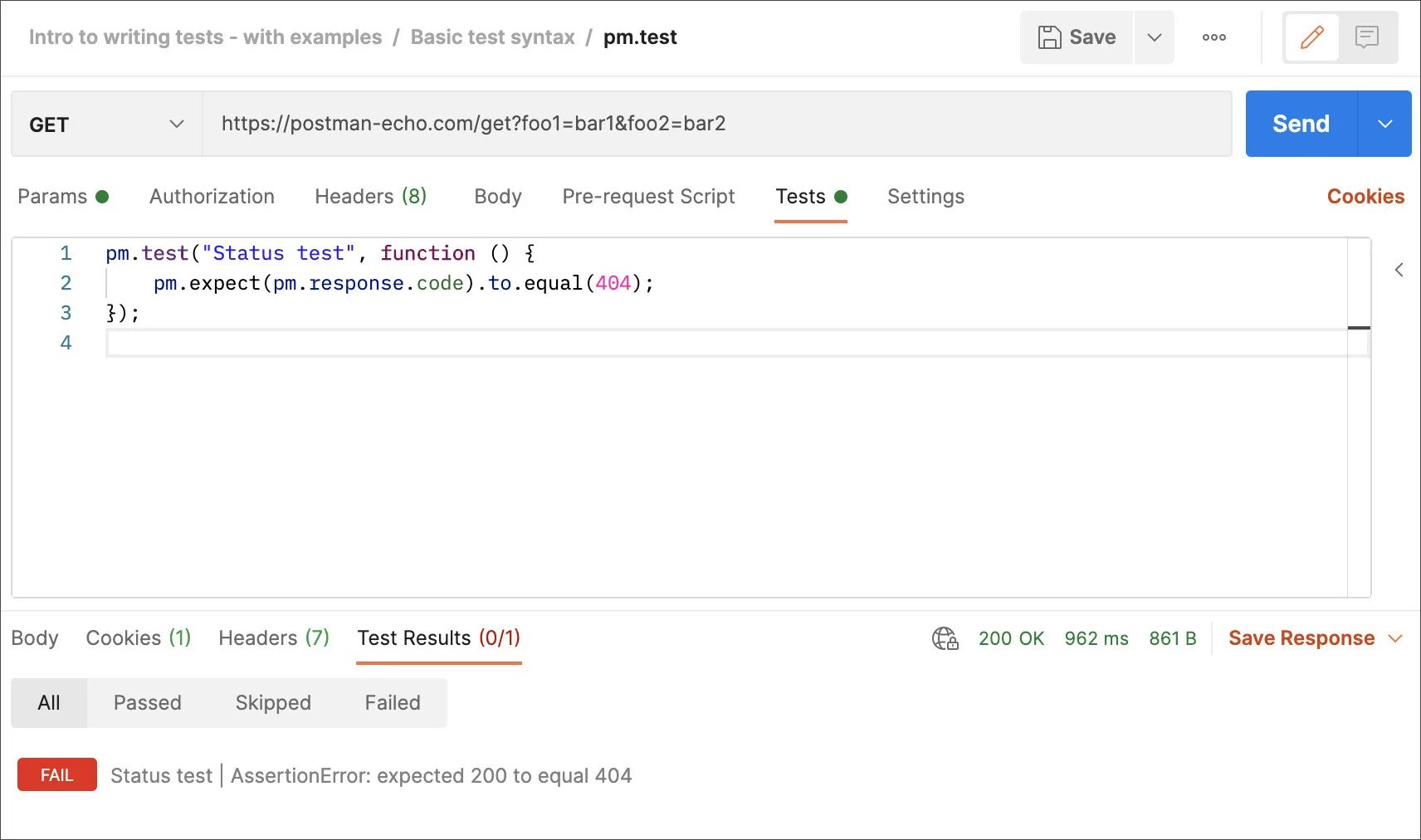Open the response Headers (7) tab
The width and height of the screenshot is (1421, 840).
[x=274, y=638]
